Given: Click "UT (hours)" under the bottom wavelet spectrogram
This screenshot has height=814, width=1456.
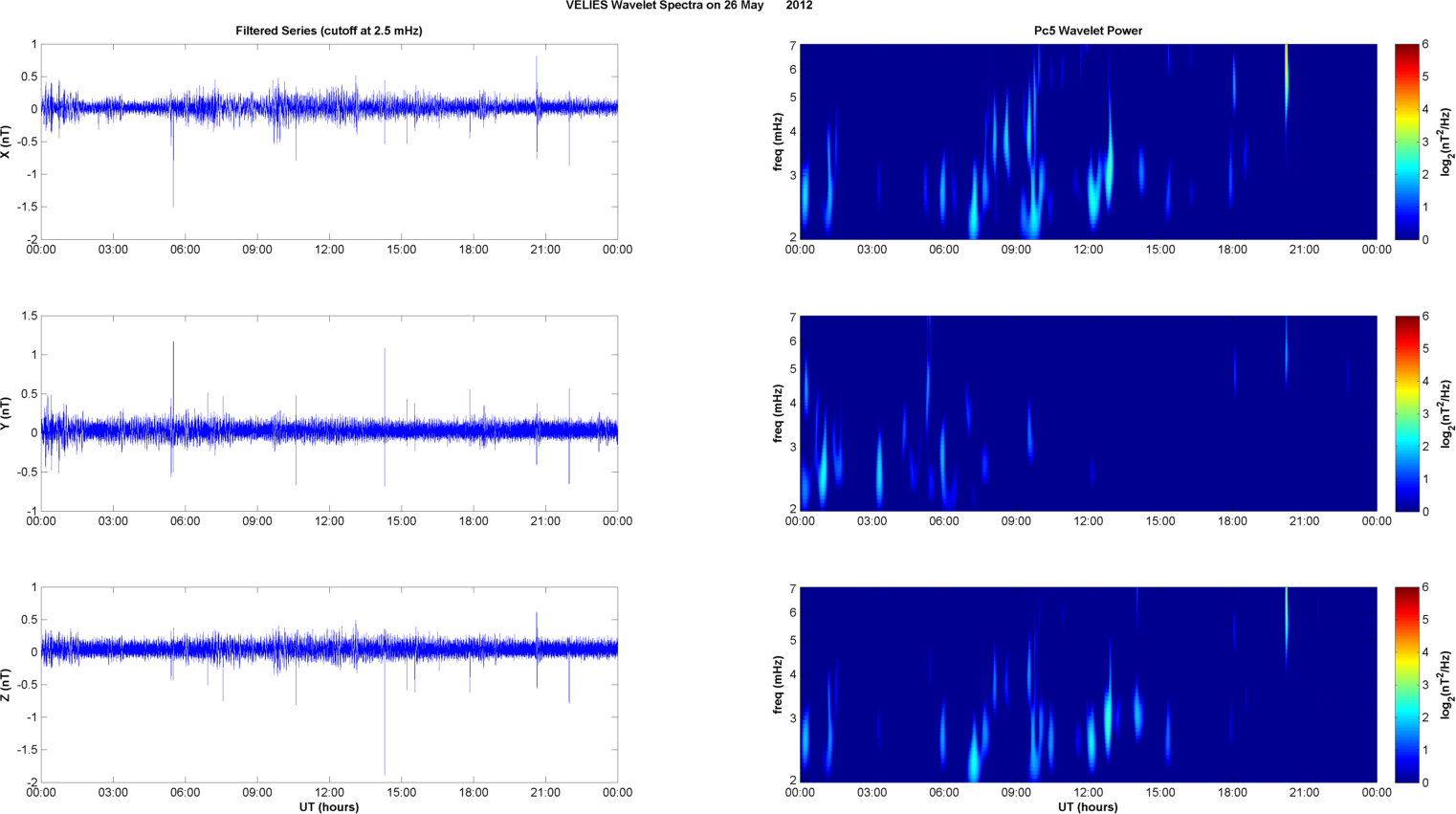Looking at the screenshot, I should pyautogui.click(x=1088, y=806).
